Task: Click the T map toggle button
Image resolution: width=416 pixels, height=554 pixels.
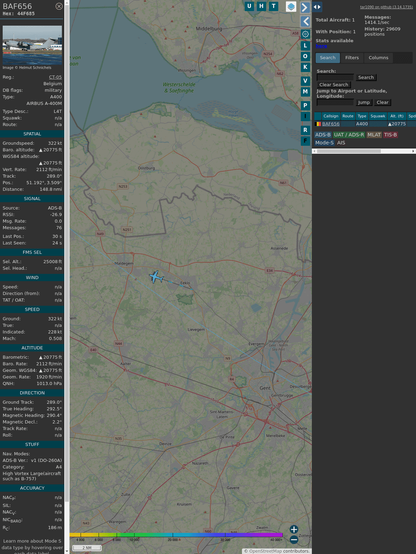Action: [273, 6]
